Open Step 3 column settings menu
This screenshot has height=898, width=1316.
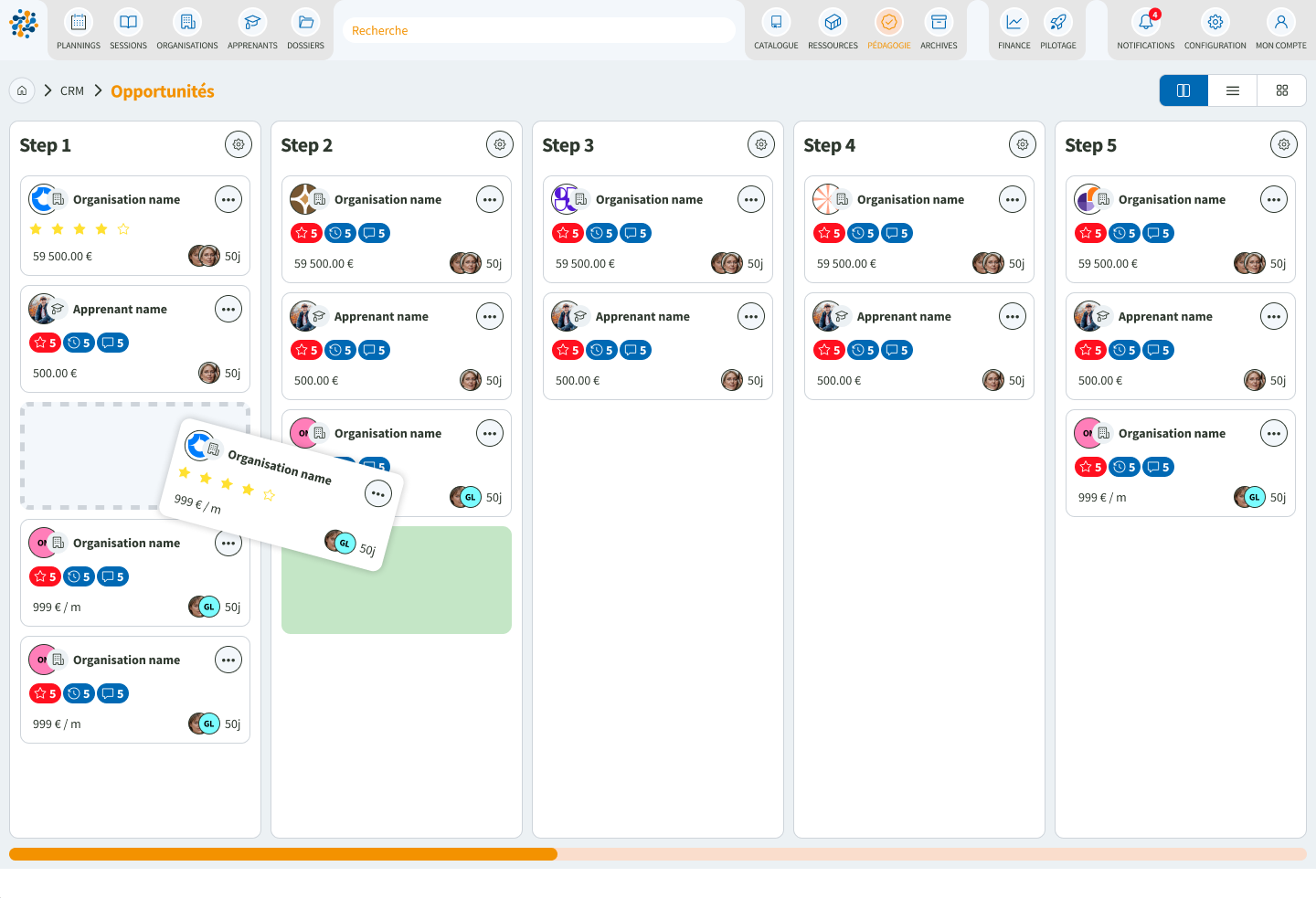[761, 143]
